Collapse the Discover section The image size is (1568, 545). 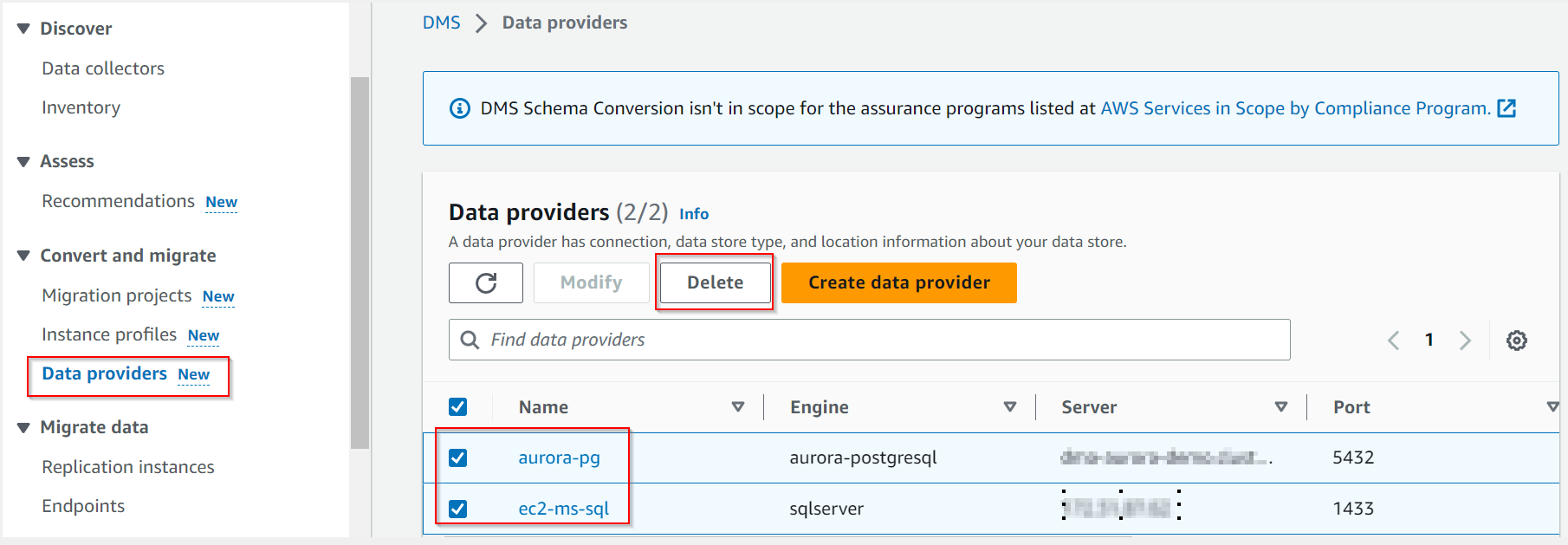23,29
